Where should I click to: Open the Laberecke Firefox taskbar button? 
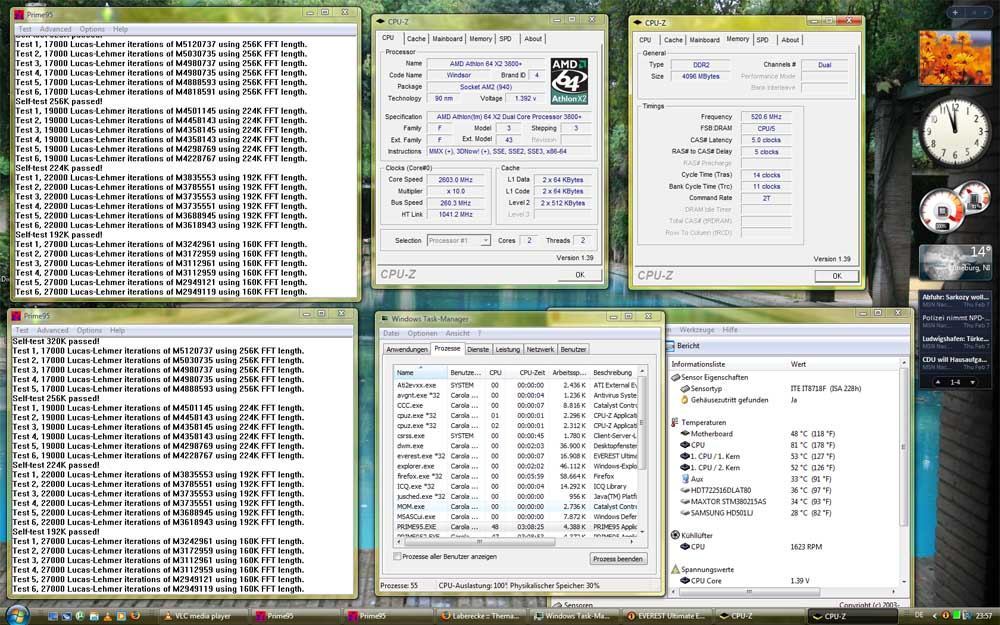482,616
